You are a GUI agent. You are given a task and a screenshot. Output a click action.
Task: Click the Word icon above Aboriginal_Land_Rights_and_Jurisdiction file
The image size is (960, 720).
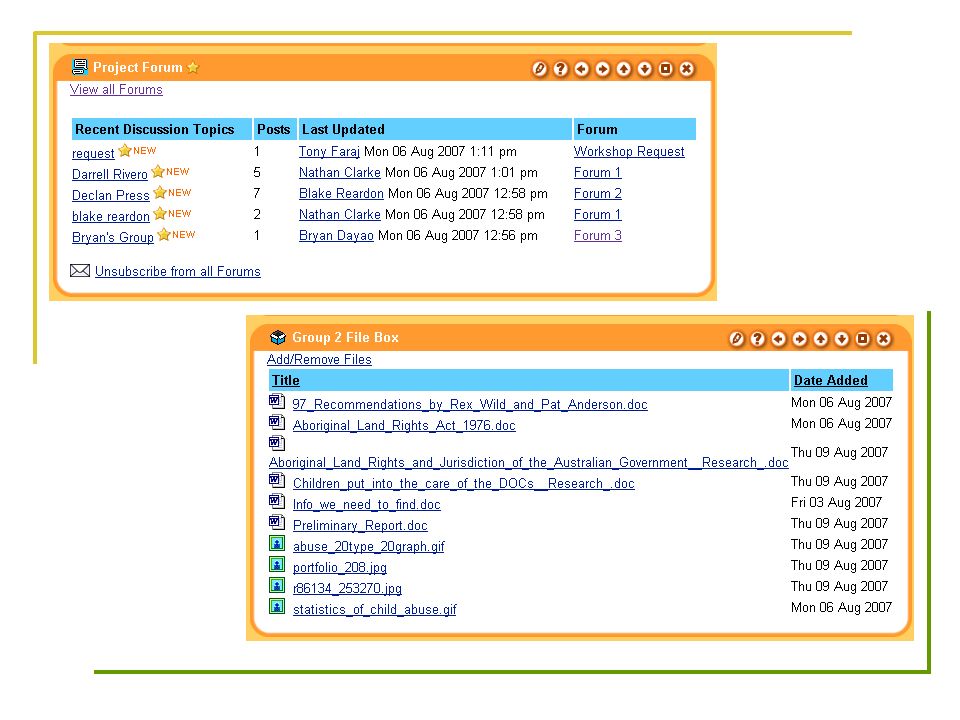click(277, 443)
